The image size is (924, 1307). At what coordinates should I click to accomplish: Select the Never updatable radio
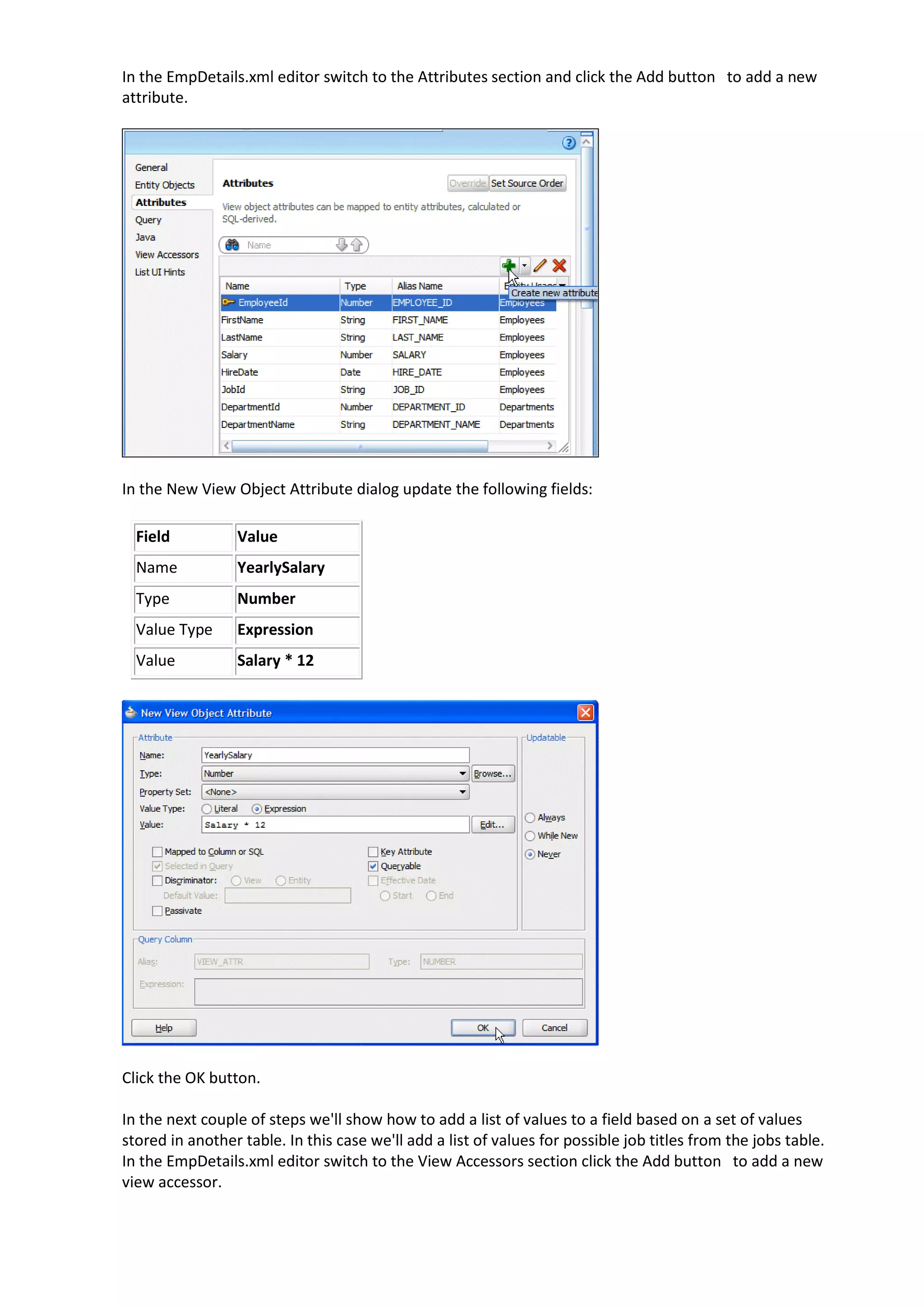(x=530, y=854)
